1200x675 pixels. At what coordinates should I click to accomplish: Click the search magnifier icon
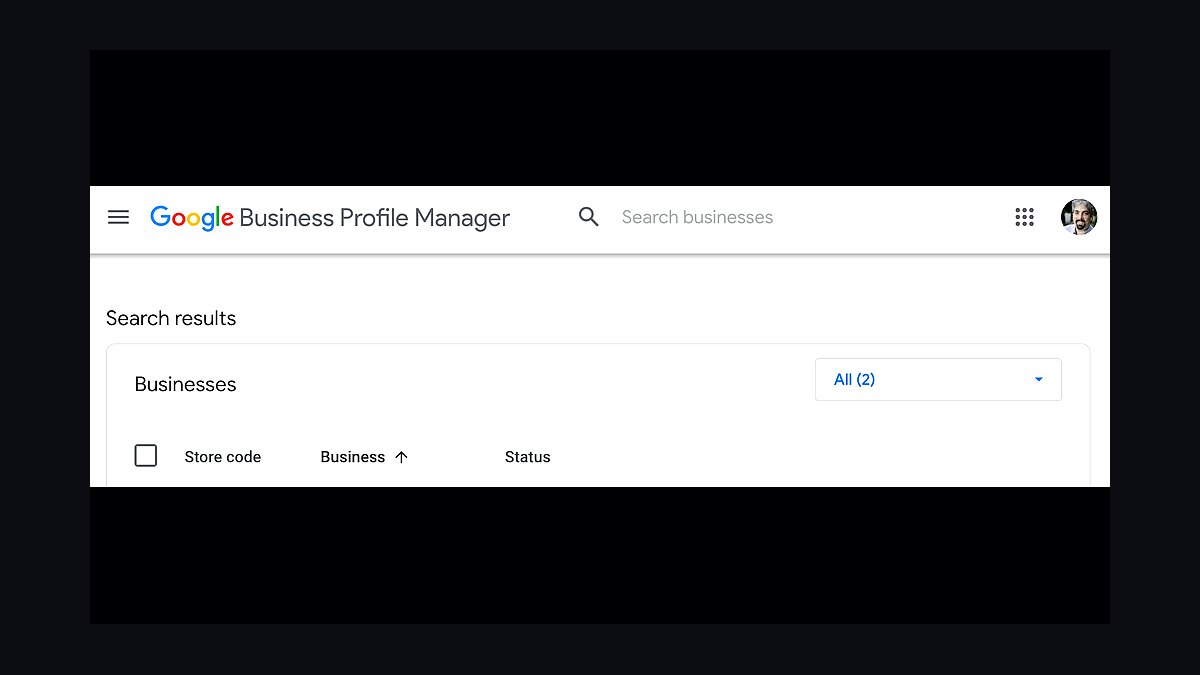589,217
